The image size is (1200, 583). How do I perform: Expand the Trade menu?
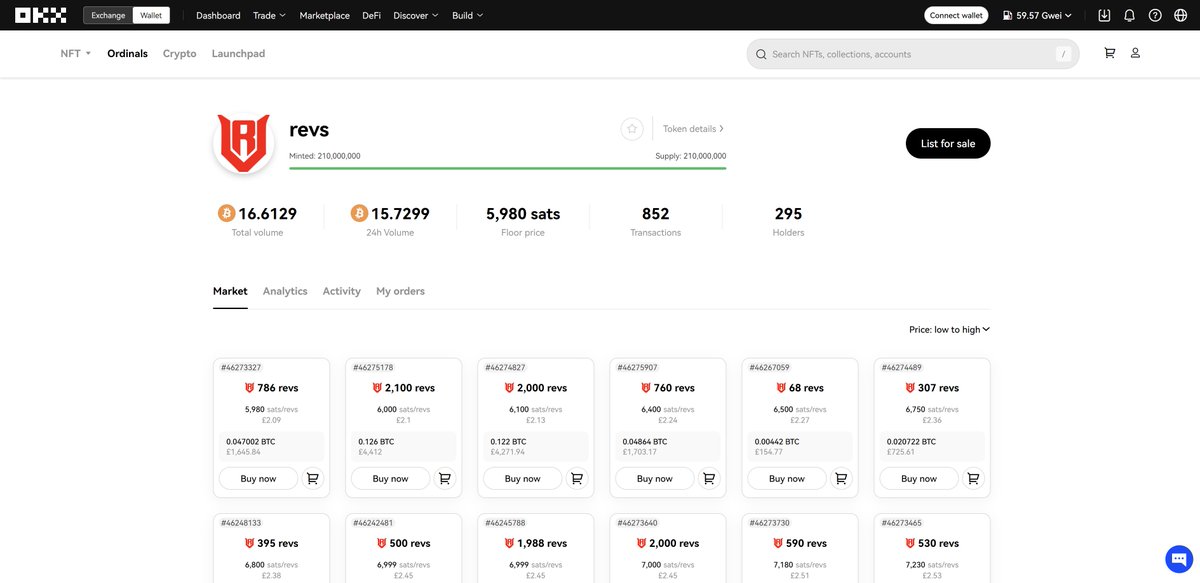269,15
